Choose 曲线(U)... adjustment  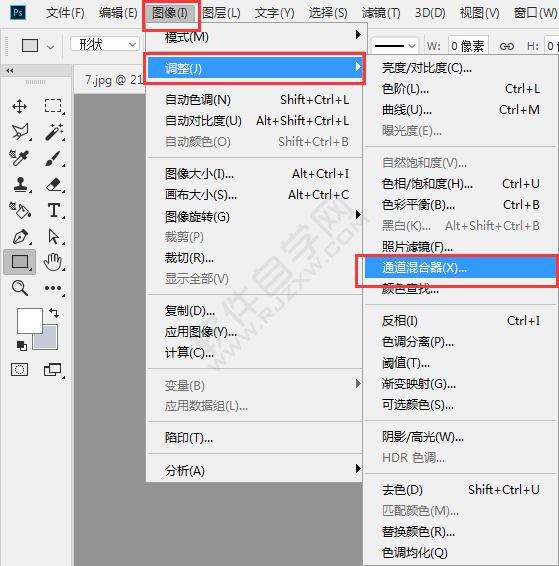460,110
